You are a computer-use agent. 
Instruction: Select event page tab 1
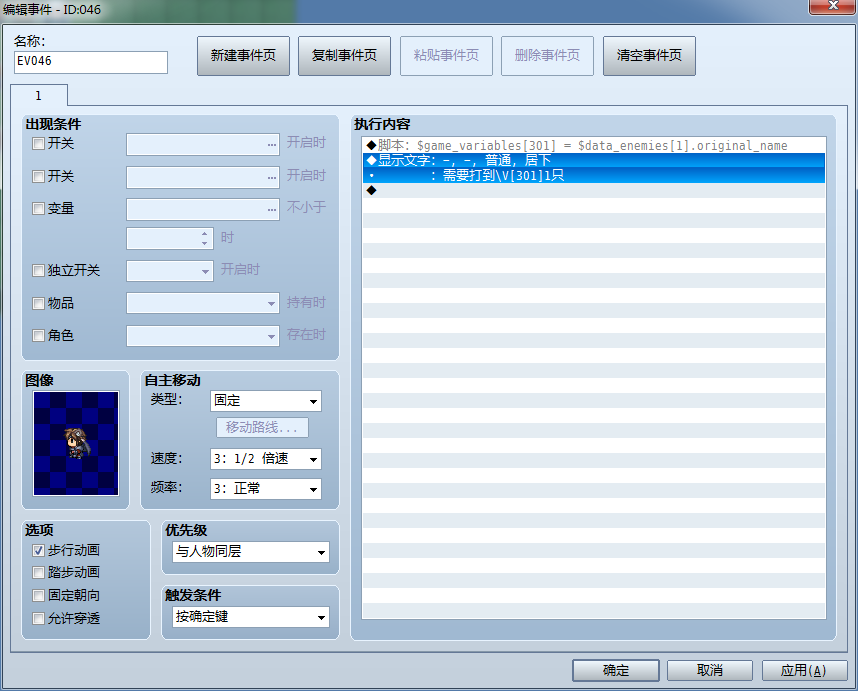tap(39, 95)
